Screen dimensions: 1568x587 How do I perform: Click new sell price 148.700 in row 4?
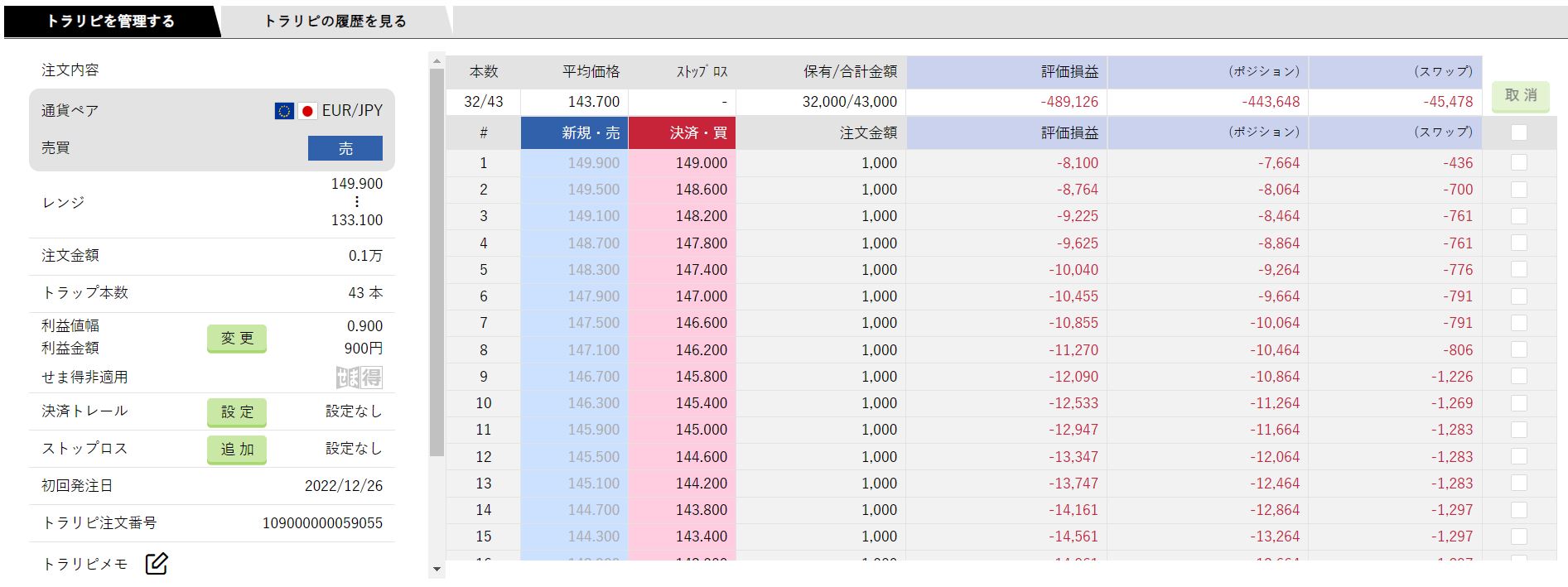click(x=574, y=243)
